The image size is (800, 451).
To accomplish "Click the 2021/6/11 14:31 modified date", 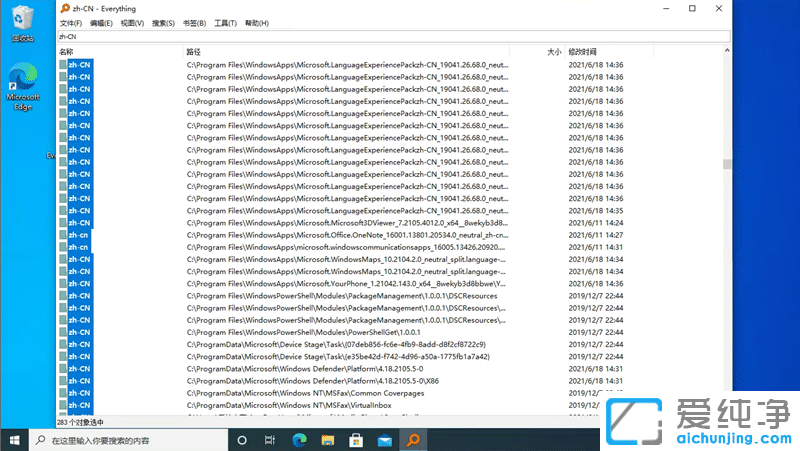I will pos(596,247).
